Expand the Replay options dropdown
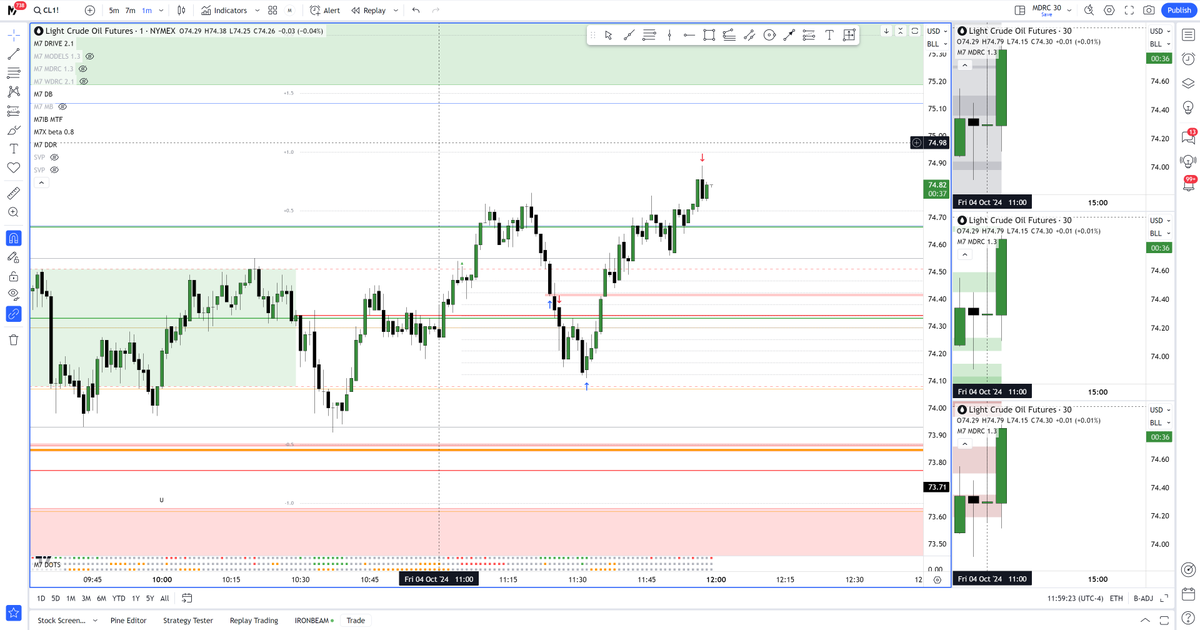 396,10
